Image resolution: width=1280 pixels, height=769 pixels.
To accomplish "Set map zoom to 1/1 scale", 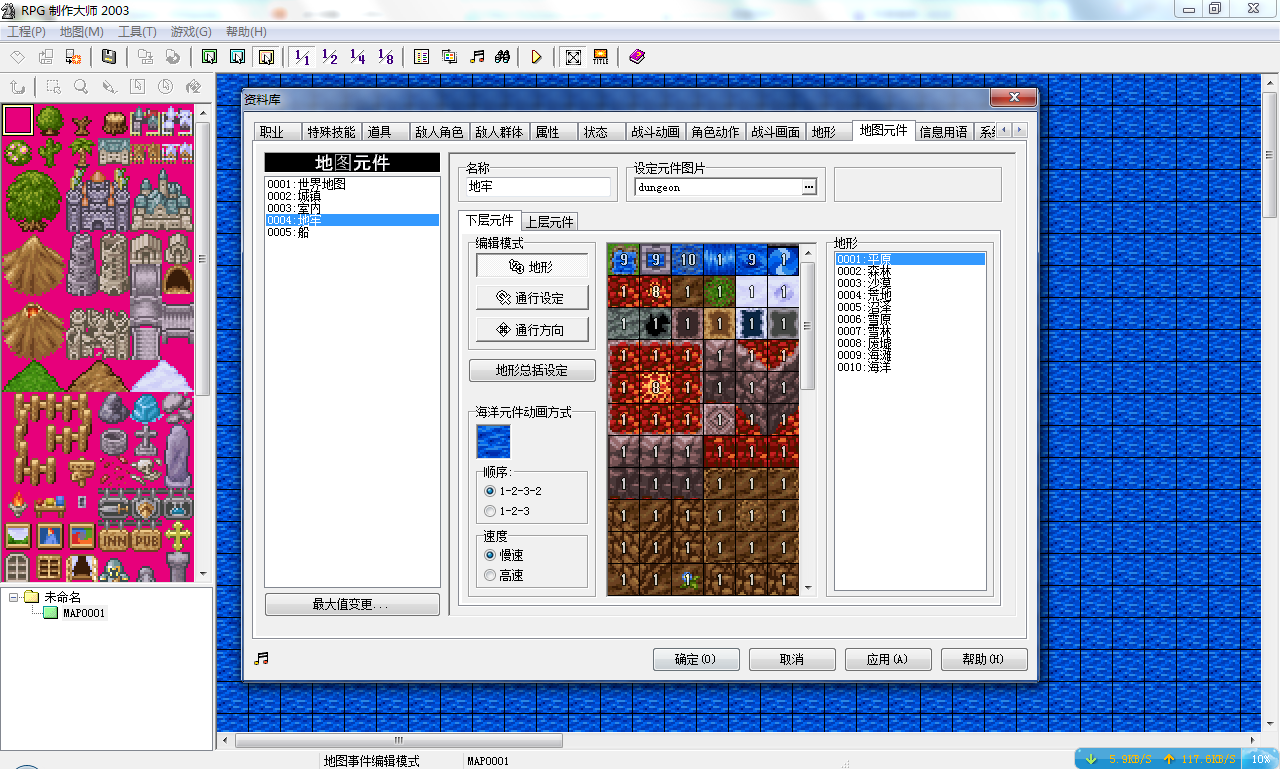I will coord(302,56).
